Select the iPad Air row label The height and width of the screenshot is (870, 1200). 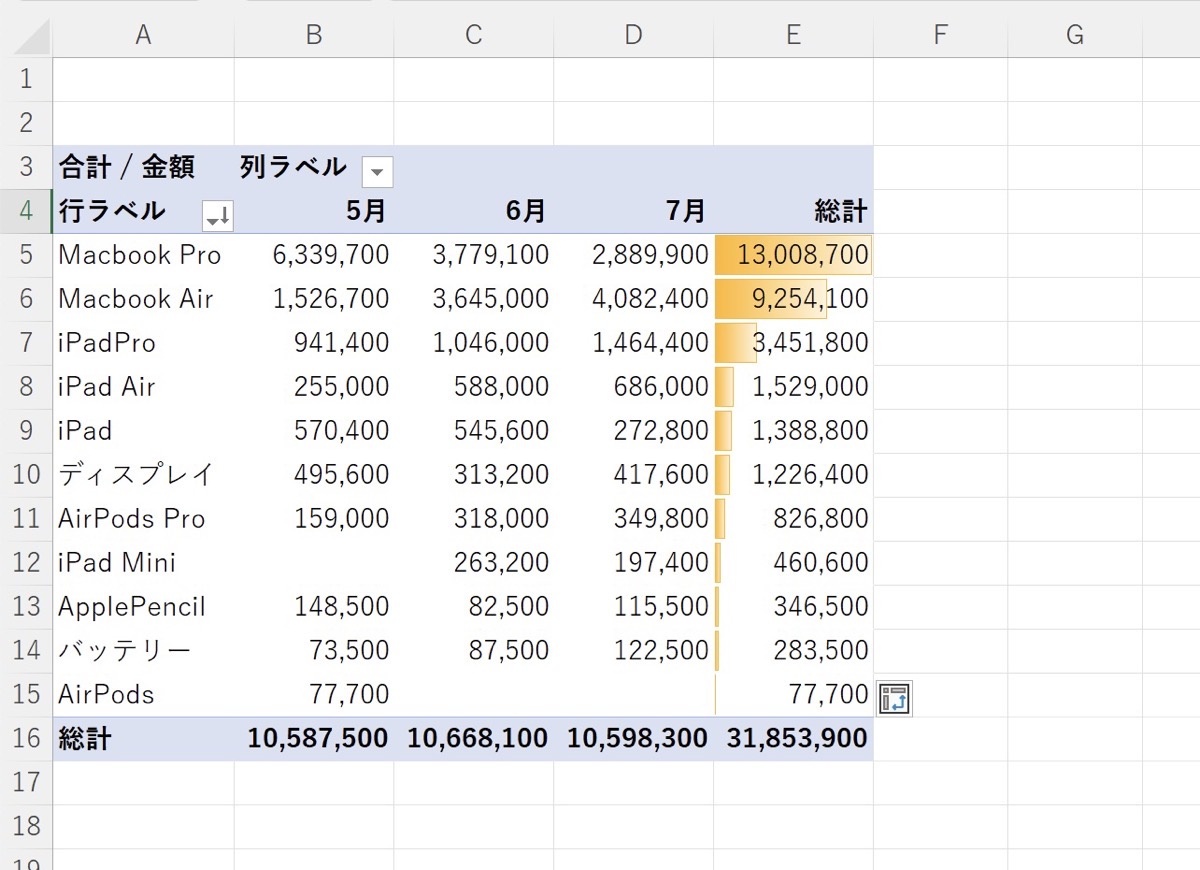pos(143,387)
